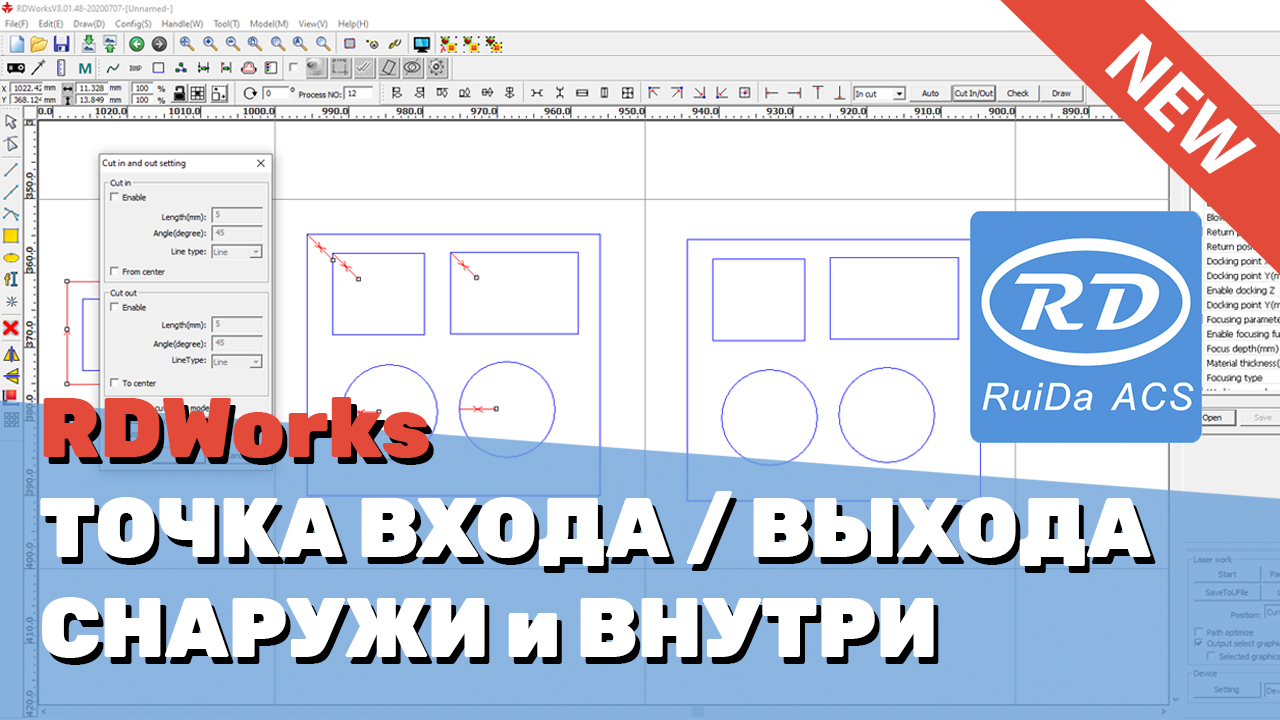
Task: Click the red X delete tool
Action: pos(11,328)
